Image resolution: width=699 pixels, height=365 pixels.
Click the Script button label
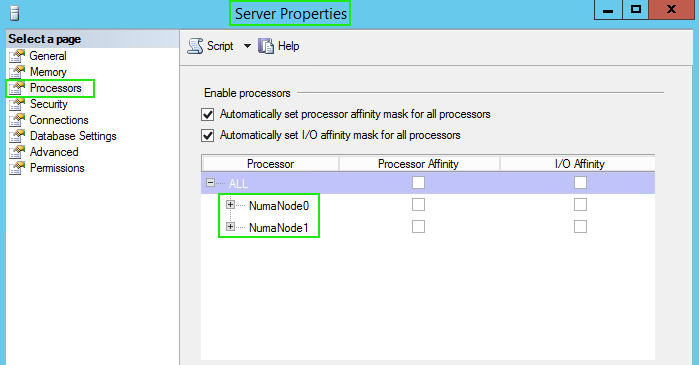pyautogui.click(x=220, y=46)
